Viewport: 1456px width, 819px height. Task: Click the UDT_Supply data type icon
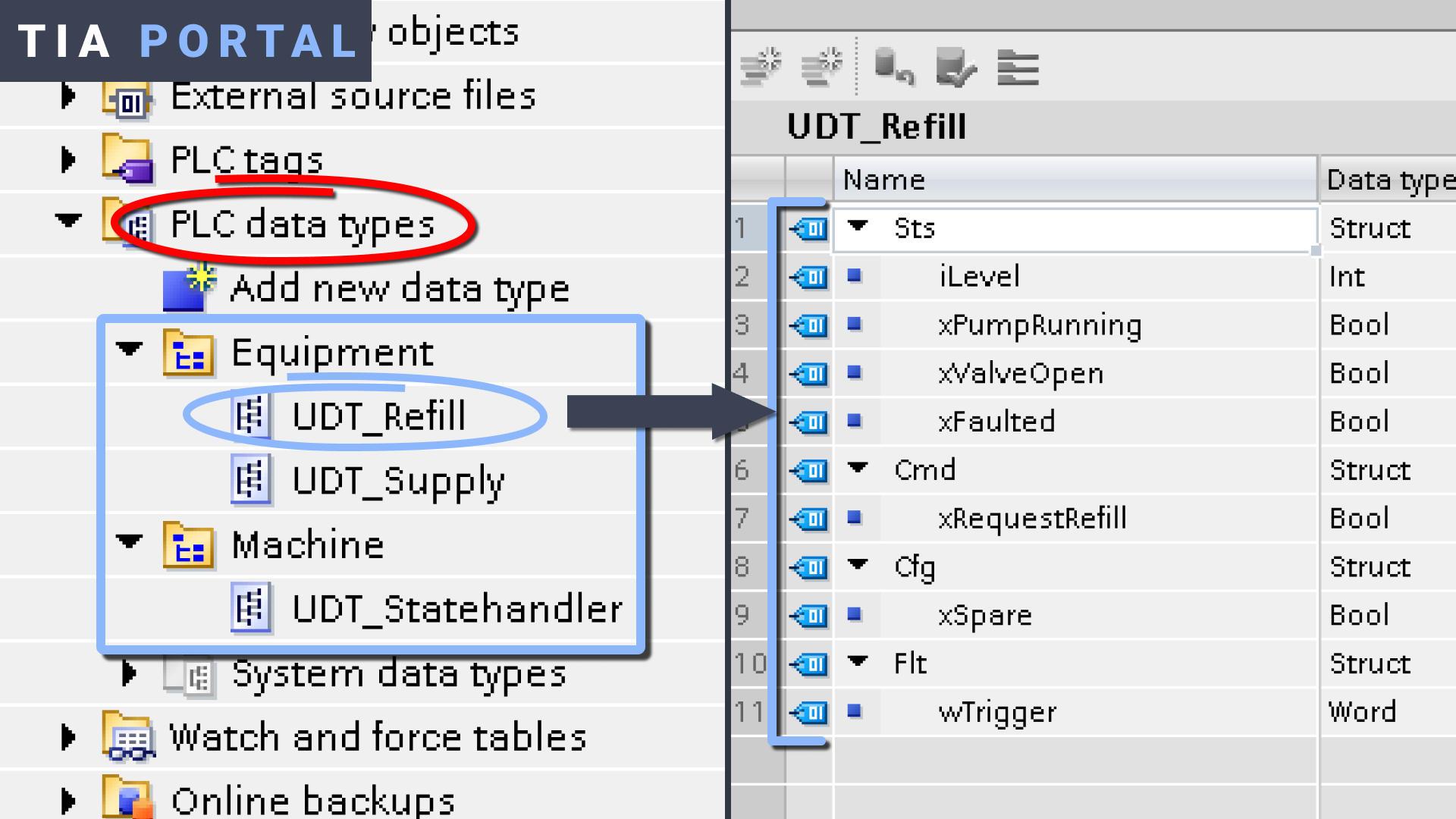pyautogui.click(x=251, y=480)
